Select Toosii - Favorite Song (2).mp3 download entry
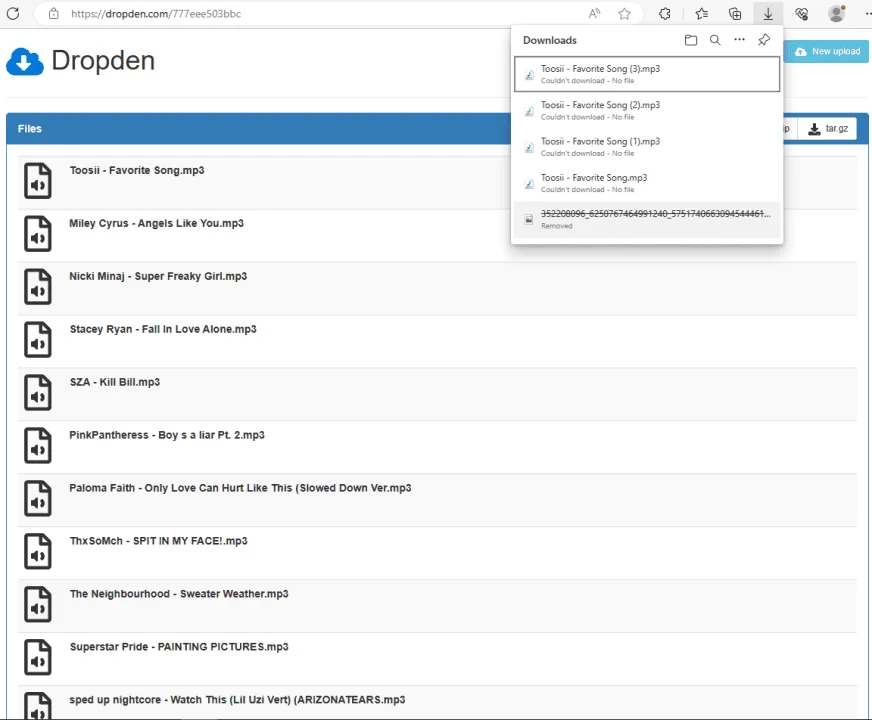Viewport: 872px width, 720px height. pos(647,110)
